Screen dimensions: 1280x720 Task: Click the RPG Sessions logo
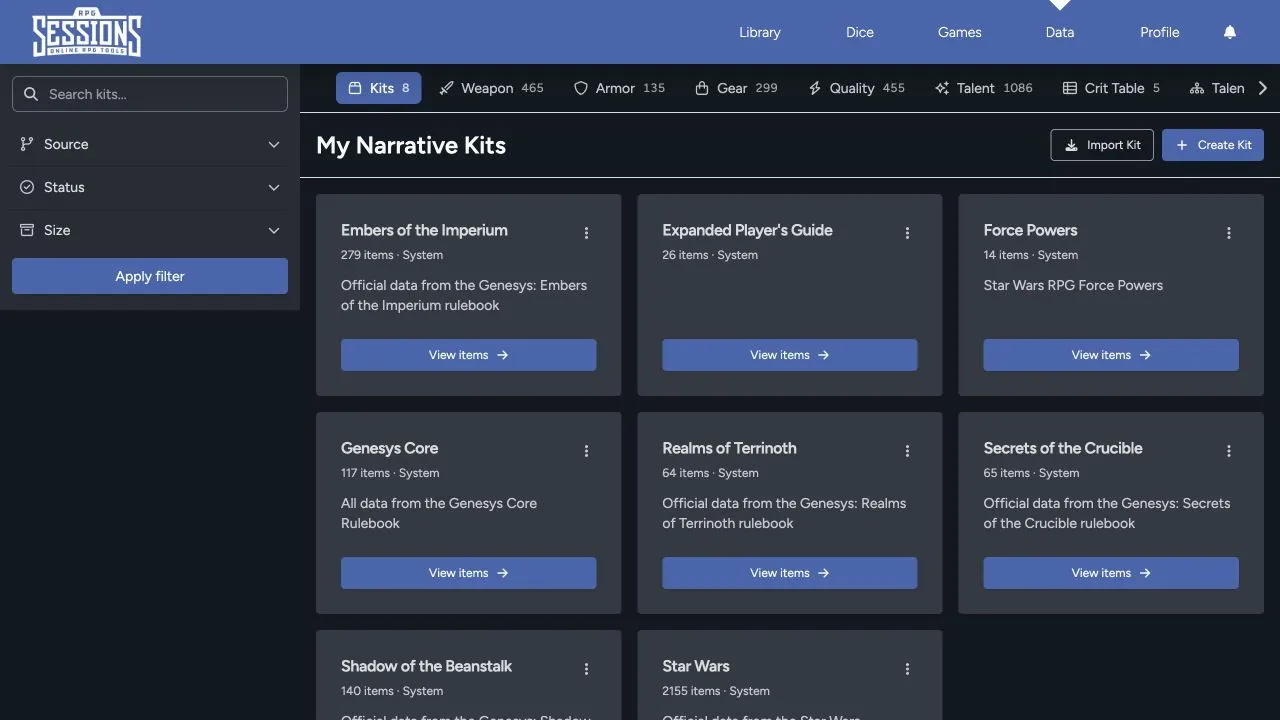(x=87, y=33)
